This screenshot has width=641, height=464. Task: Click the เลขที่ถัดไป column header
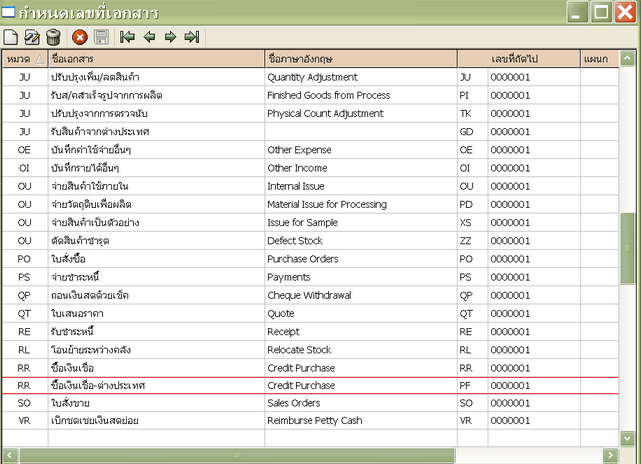(x=532, y=60)
